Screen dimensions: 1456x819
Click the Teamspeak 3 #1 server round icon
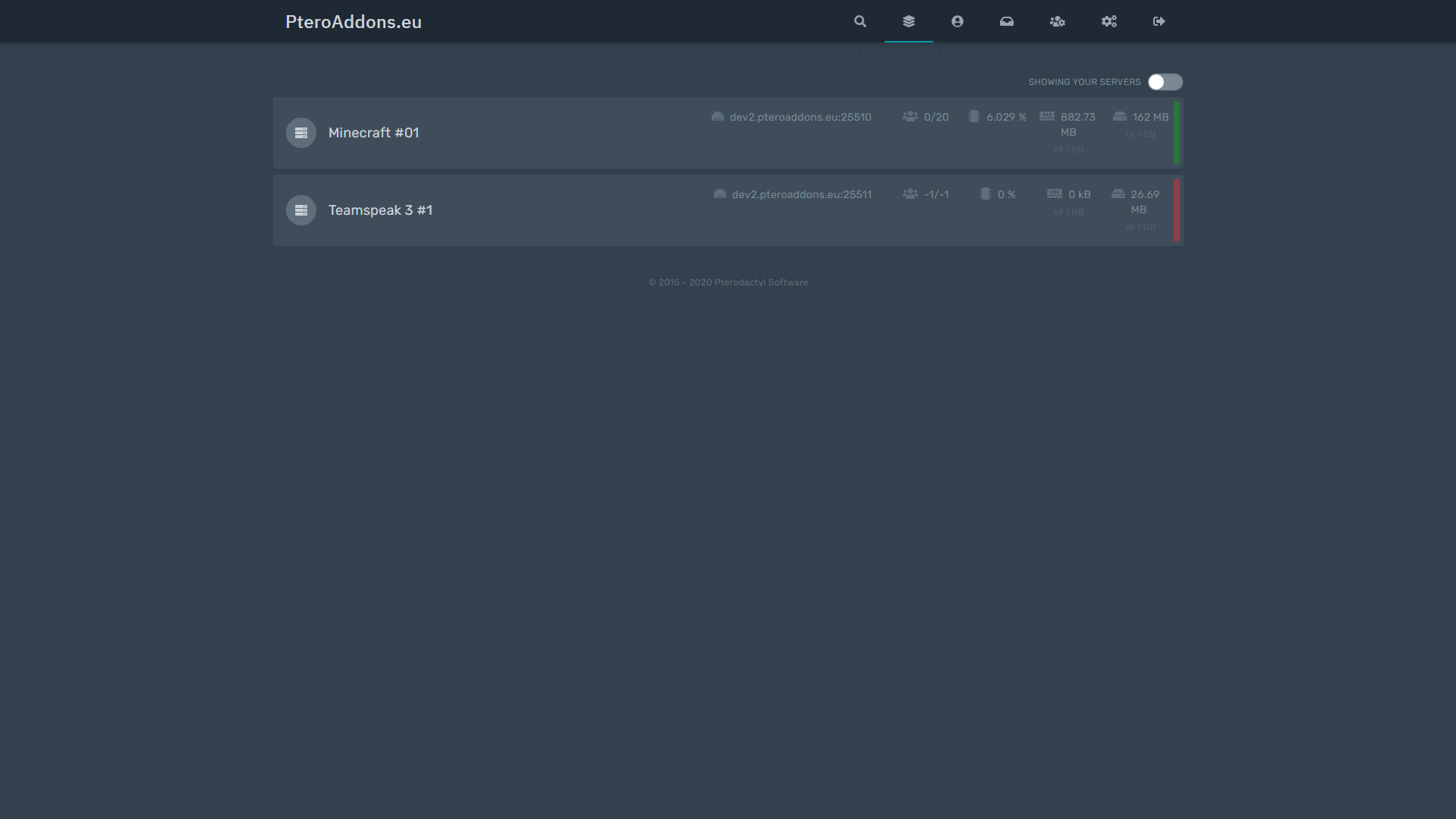click(x=300, y=210)
